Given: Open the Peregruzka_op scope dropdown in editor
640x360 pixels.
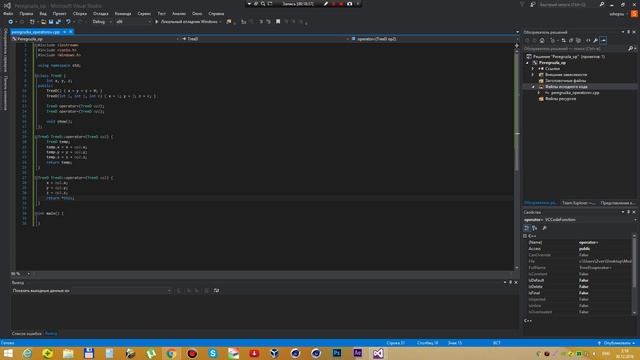Looking at the screenshot, I should (96, 39).
